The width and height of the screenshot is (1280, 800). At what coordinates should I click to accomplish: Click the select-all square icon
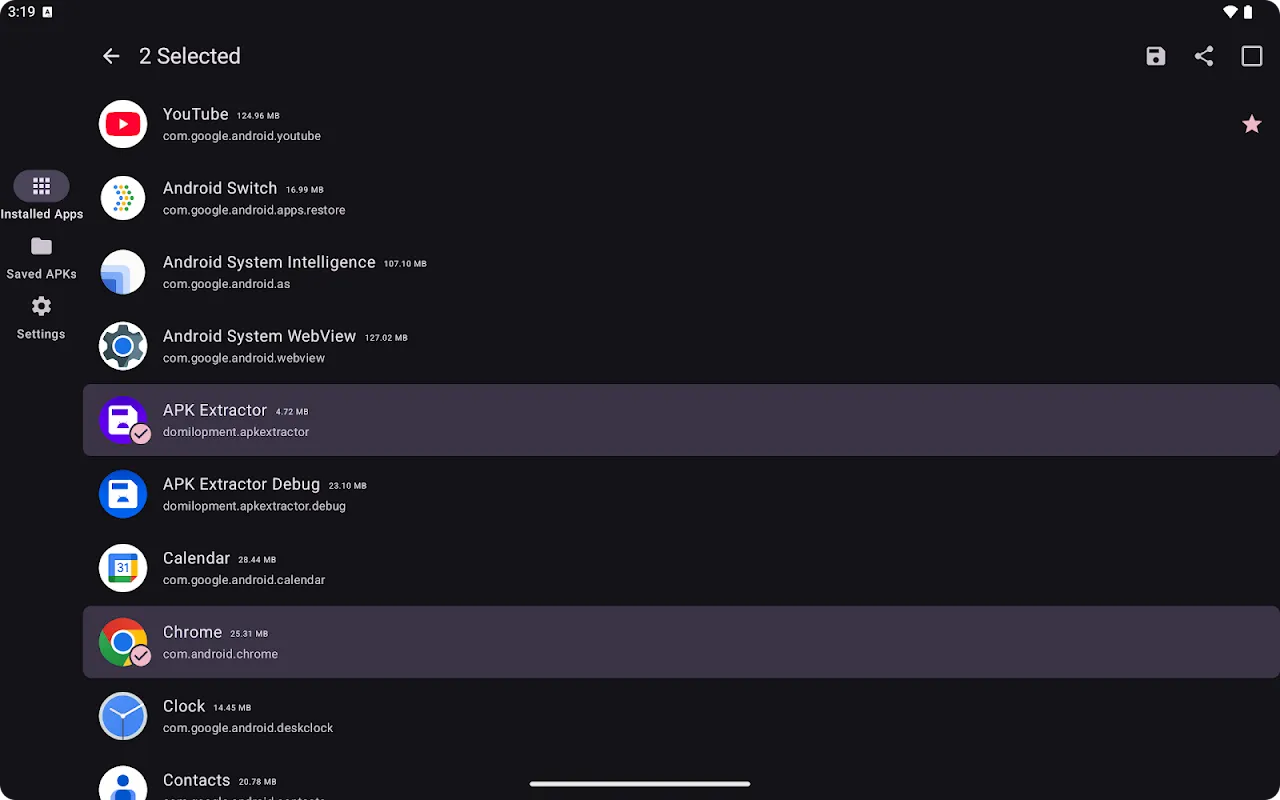pyautogui.click(x=1252, y=56)
